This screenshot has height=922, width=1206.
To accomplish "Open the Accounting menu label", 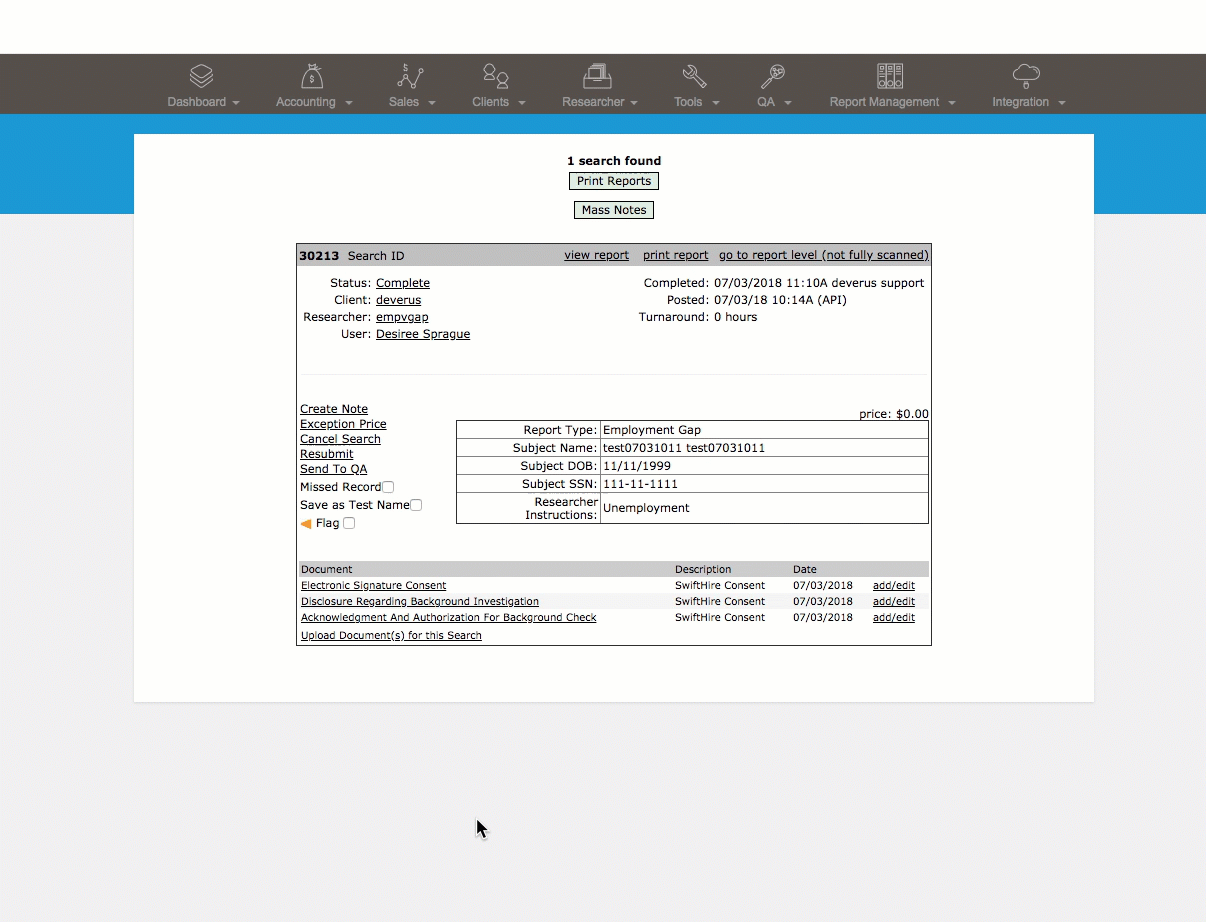I will tap(306, 102).
